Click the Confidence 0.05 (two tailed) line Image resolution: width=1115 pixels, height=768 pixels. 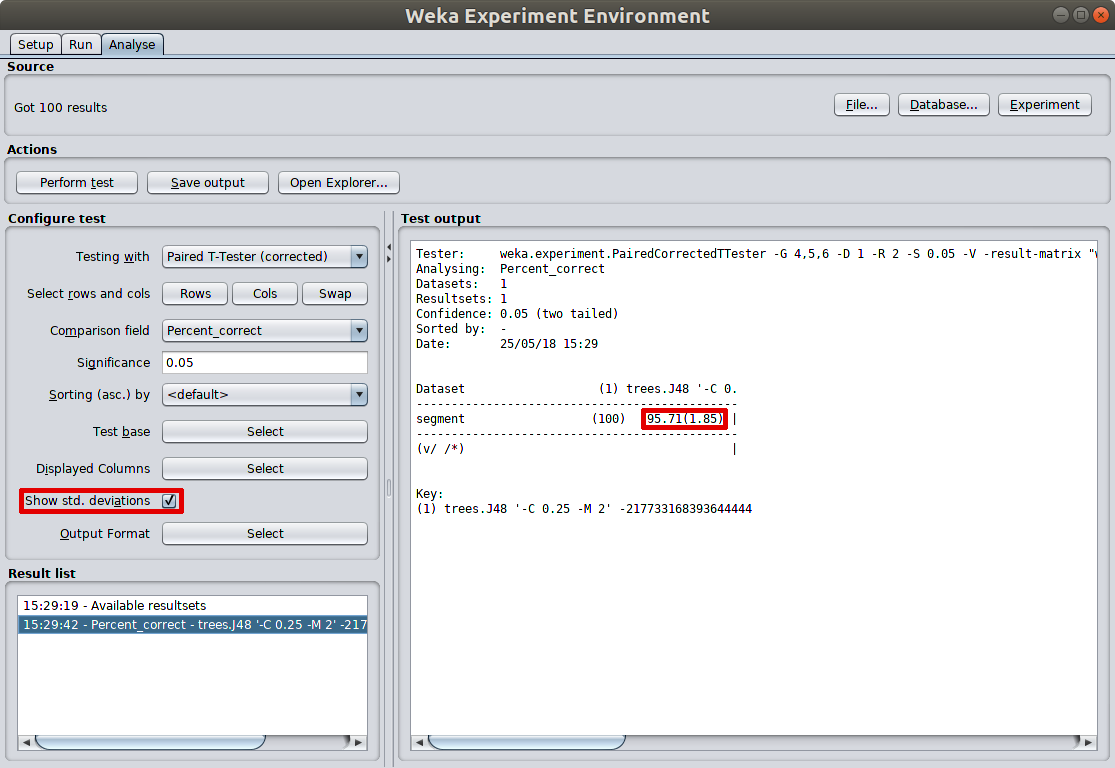coord(517,314)
